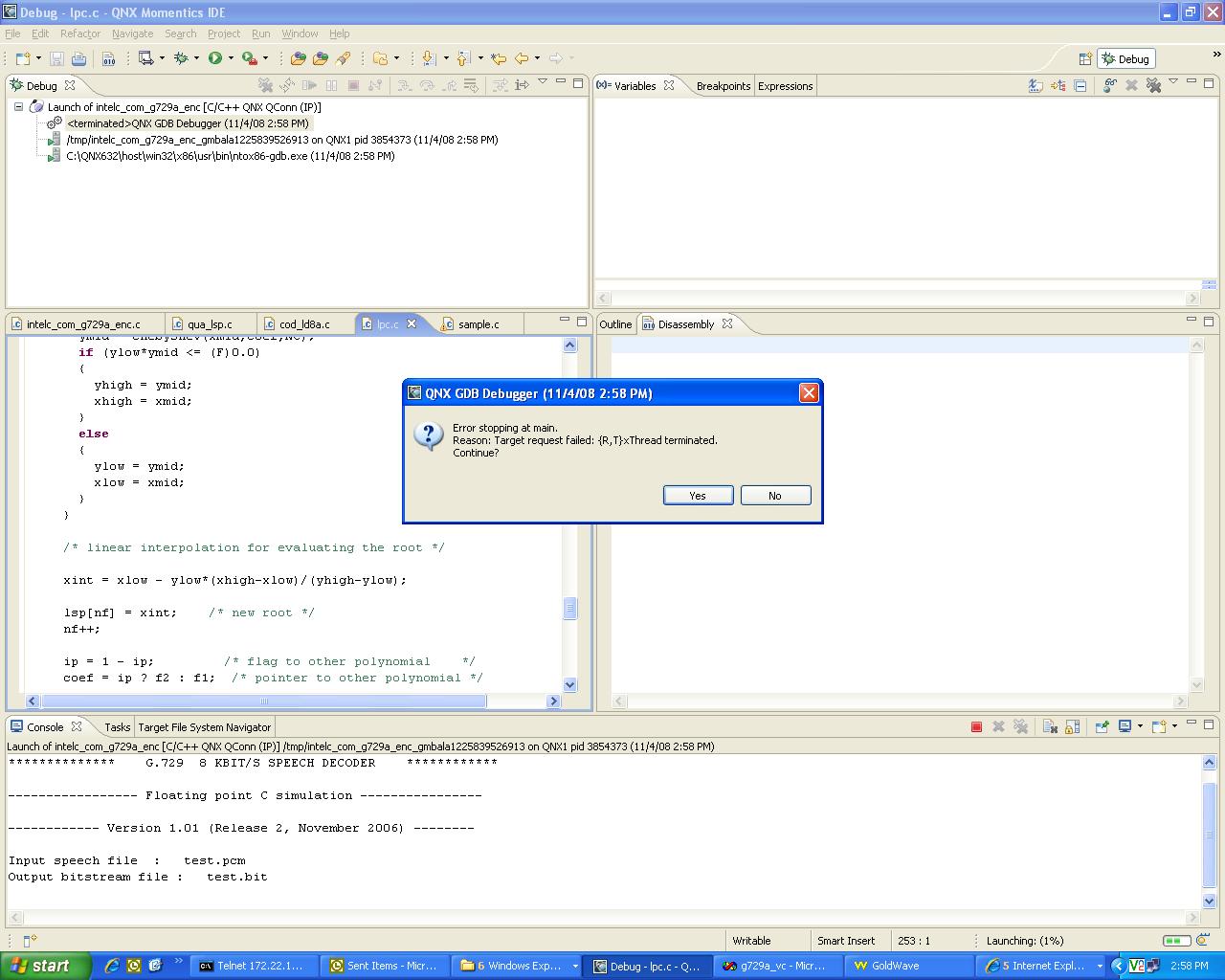The image size is (1225, 980).
Task: Click the lpc.c editor horizontal scrollbar
Action: click(x=263, y=702)
